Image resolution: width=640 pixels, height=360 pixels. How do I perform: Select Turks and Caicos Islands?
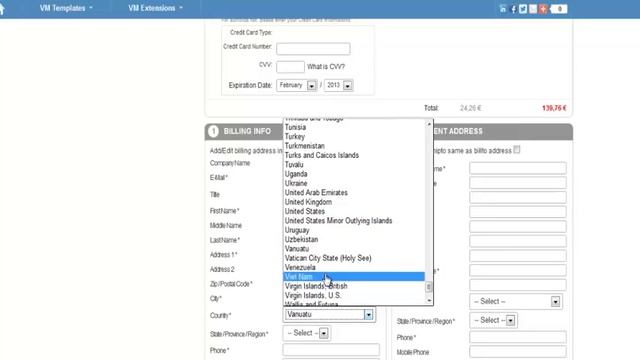tap(354, 156)
